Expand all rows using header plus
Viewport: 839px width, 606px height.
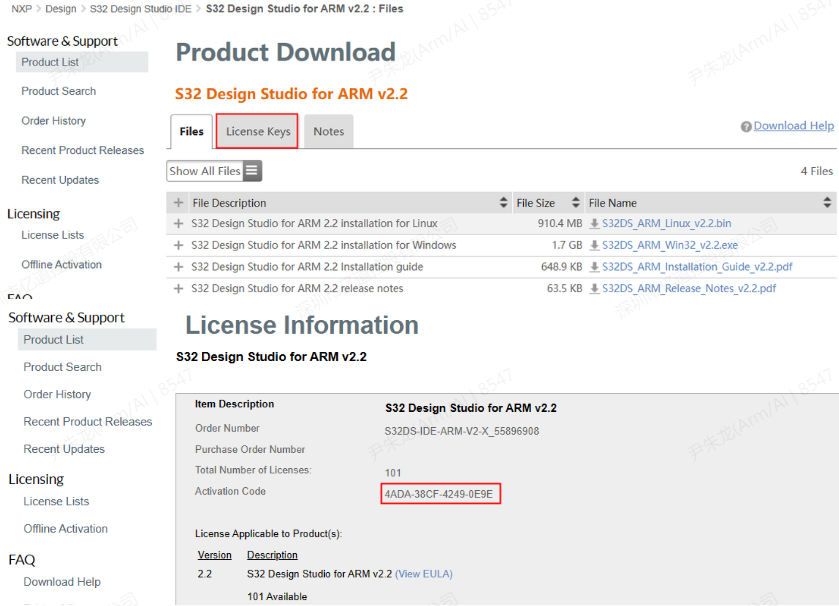click(179, 203)
